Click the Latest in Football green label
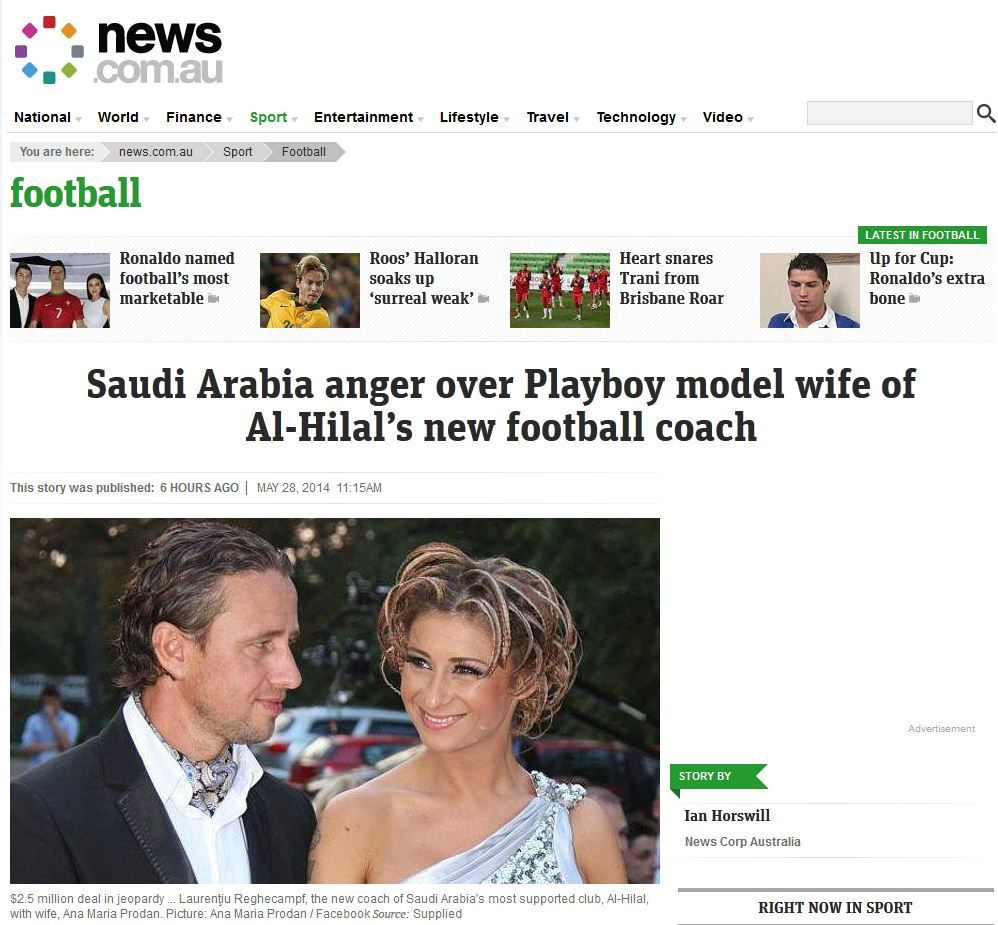The width and height of the screenshot is (998, 925). click(922, 235)
